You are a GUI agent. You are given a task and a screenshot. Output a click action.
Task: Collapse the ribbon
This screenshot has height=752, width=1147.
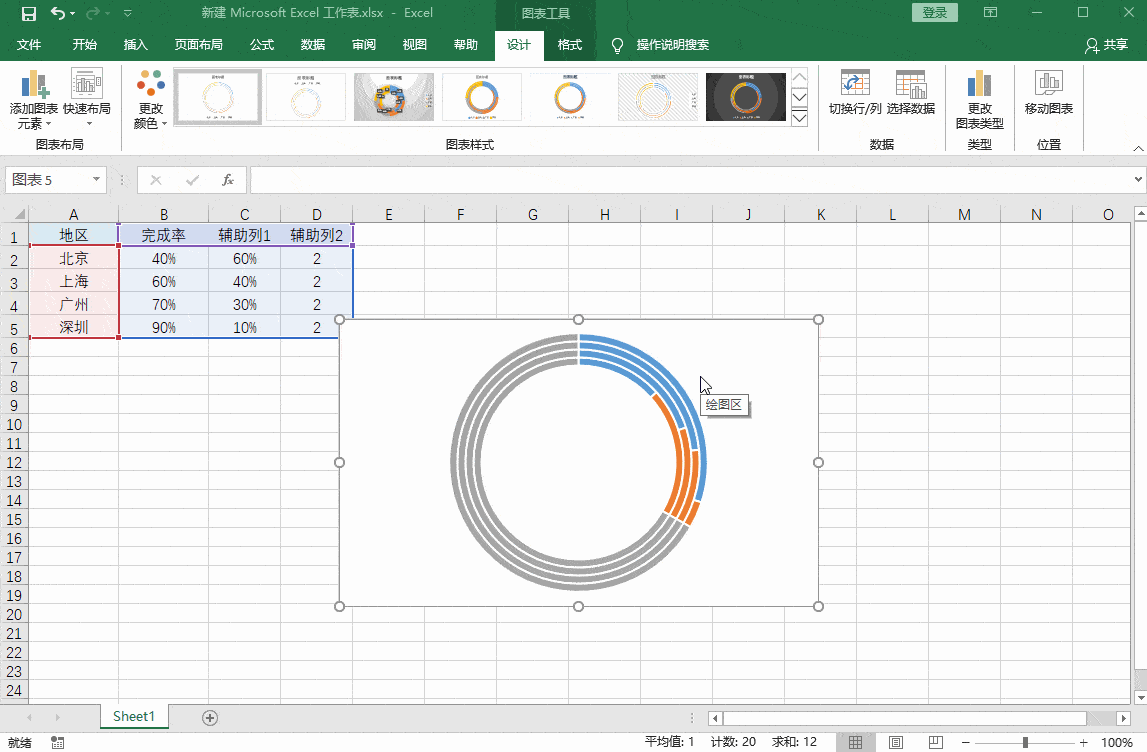[x=1138, y=148]
